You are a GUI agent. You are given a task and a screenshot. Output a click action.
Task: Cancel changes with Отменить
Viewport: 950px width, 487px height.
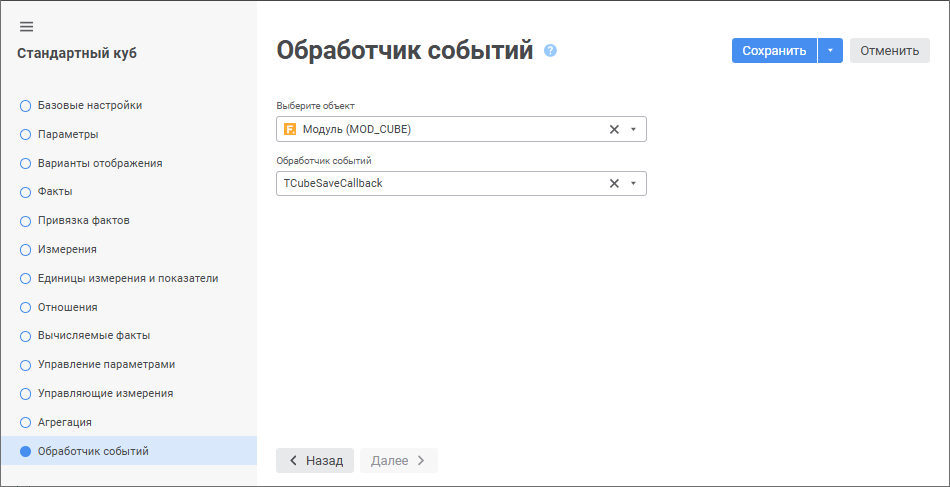click(x=889, y=51)
